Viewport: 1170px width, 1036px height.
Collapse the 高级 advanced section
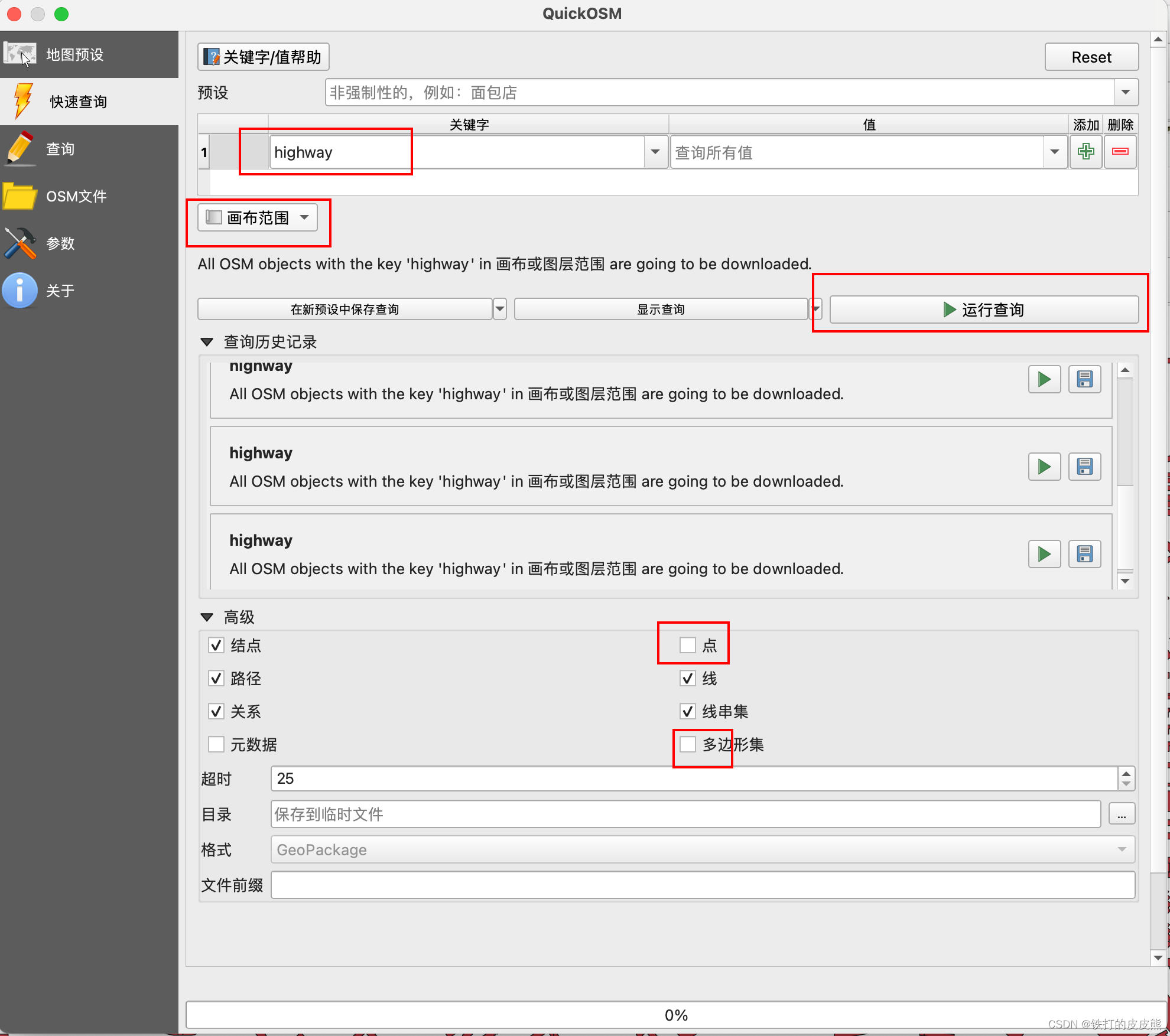click(x=207, y=617)
